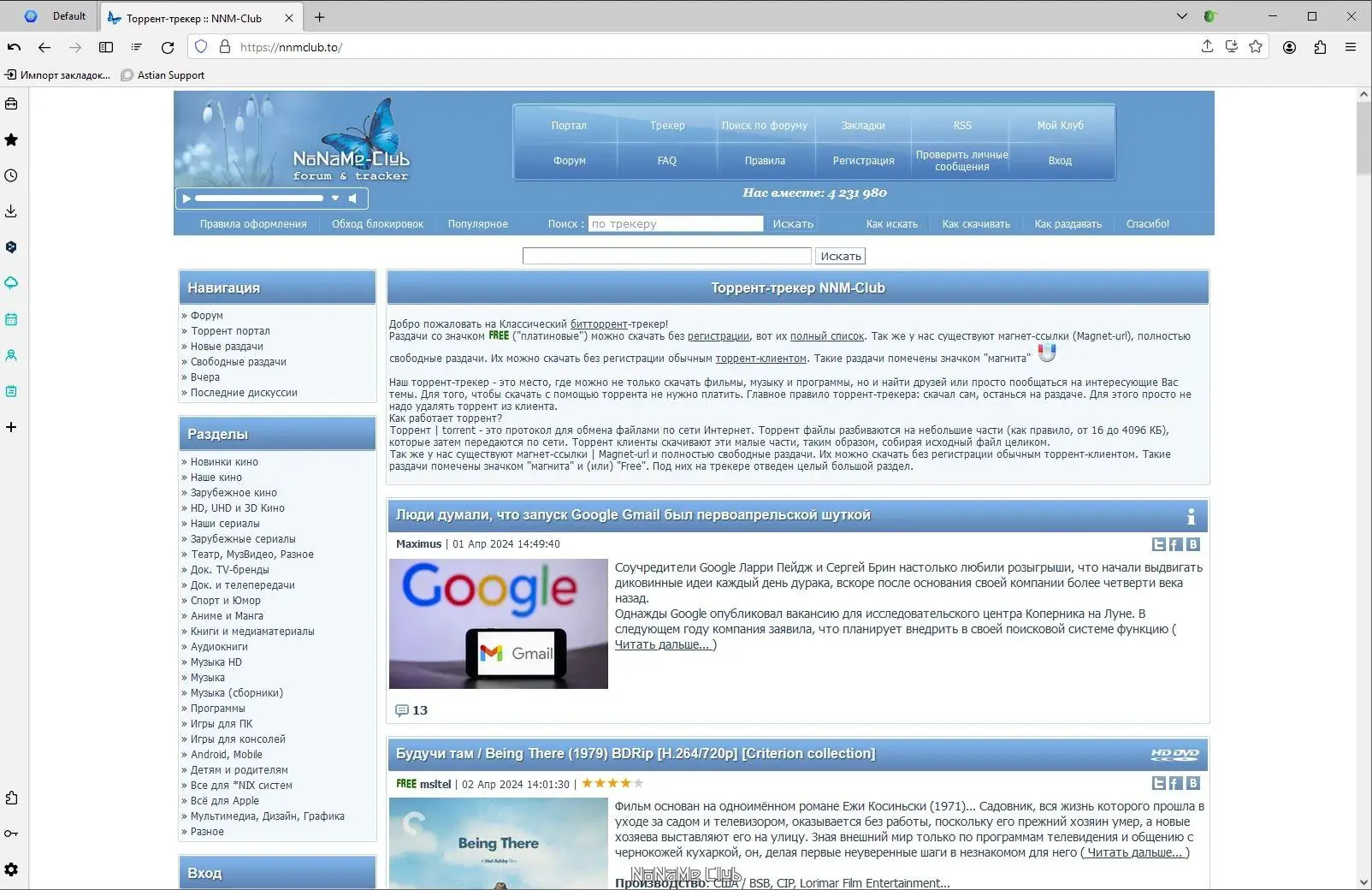
Task: Open the Регистрация menu item
Action: [x=864, y=161]
